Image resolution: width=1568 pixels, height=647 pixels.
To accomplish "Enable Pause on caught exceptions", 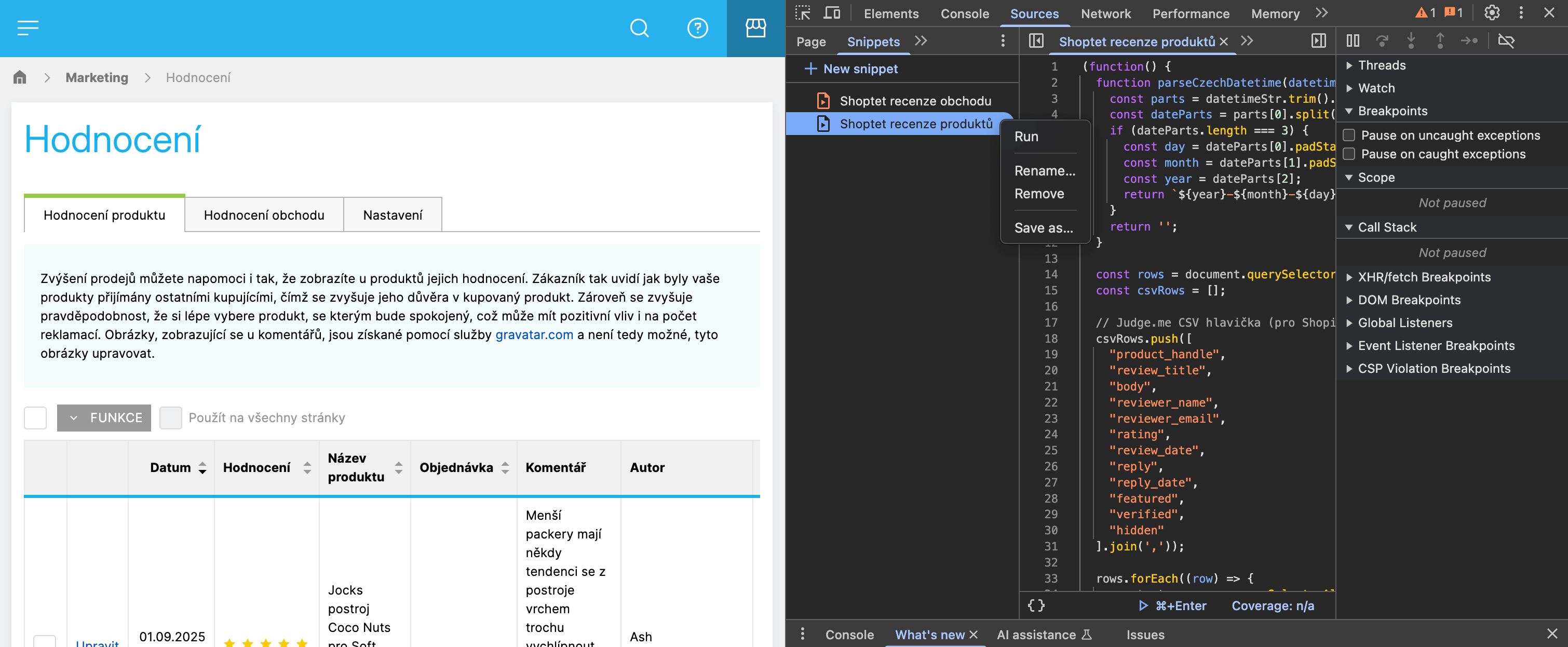I will click(1349, 154).
